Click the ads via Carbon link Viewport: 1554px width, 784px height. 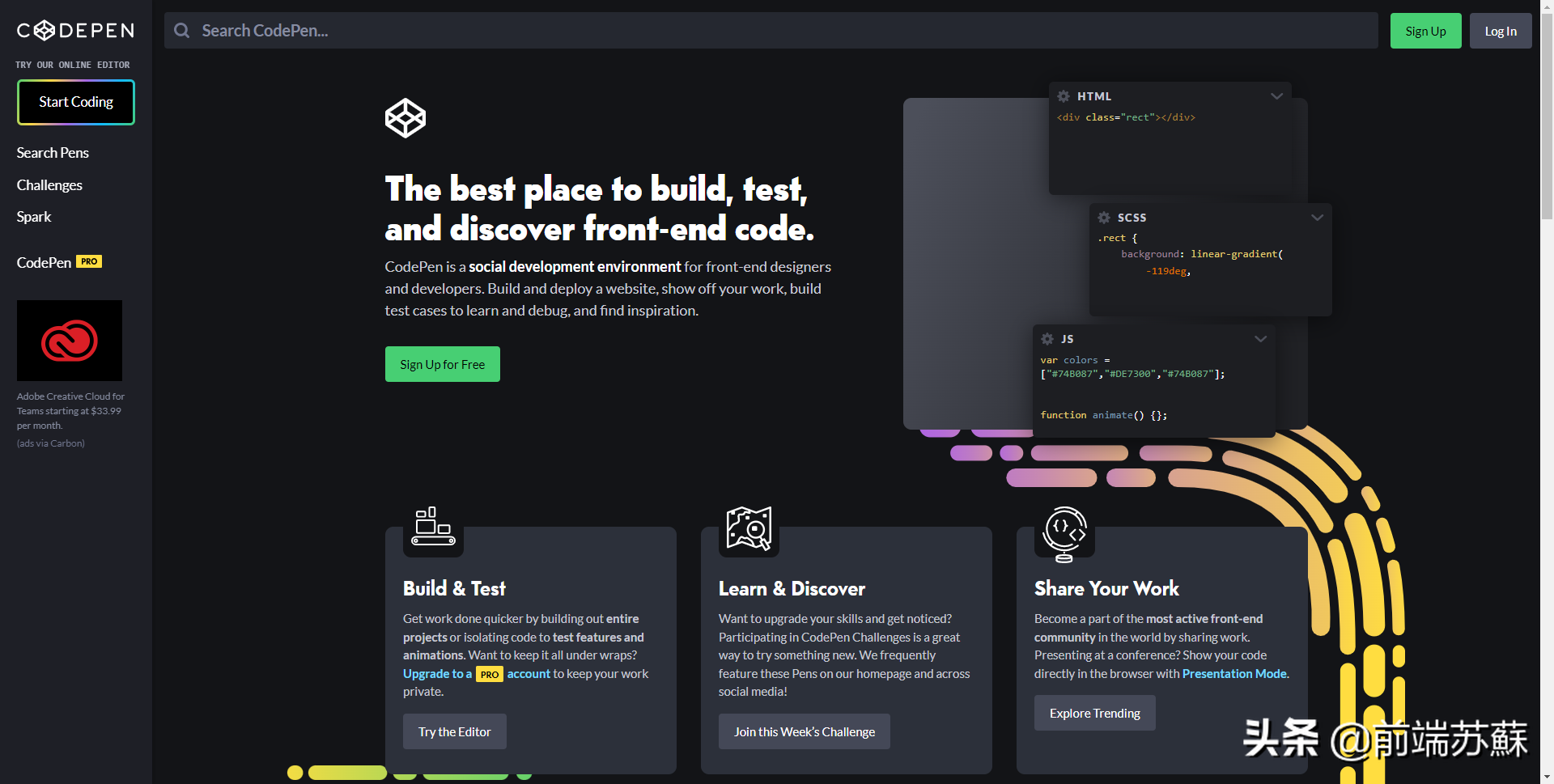click(51, 443)
